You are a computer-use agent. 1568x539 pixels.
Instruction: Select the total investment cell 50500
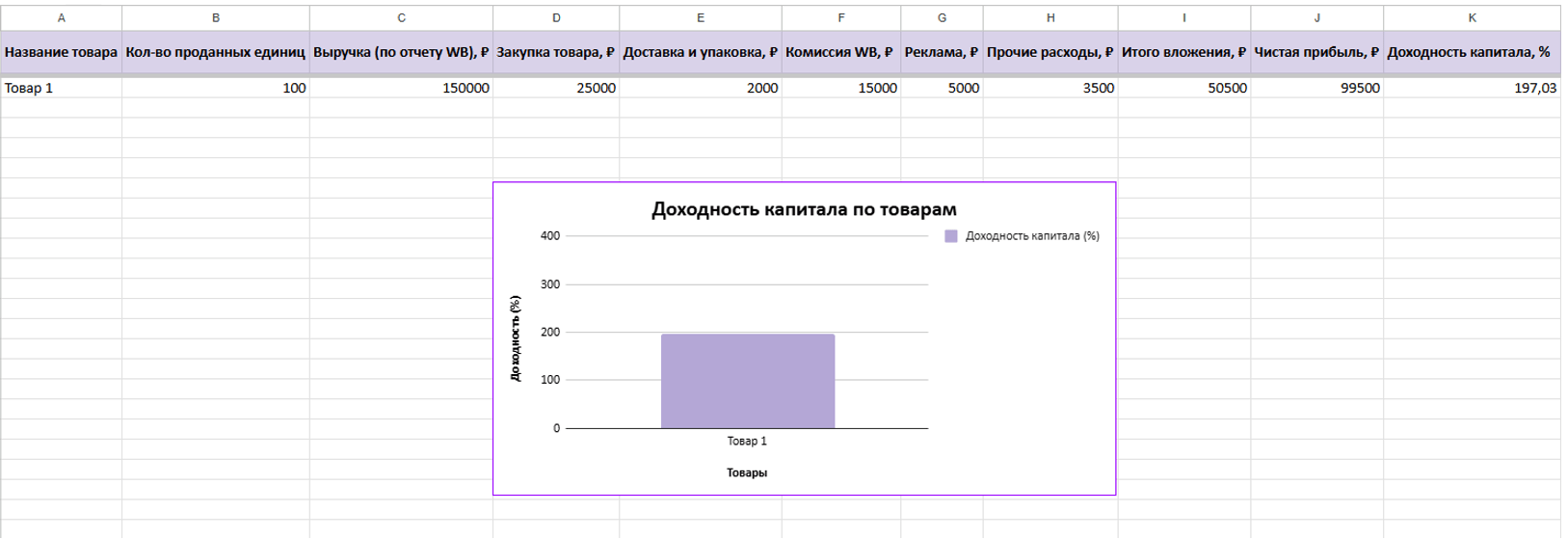coord(1184,88)
